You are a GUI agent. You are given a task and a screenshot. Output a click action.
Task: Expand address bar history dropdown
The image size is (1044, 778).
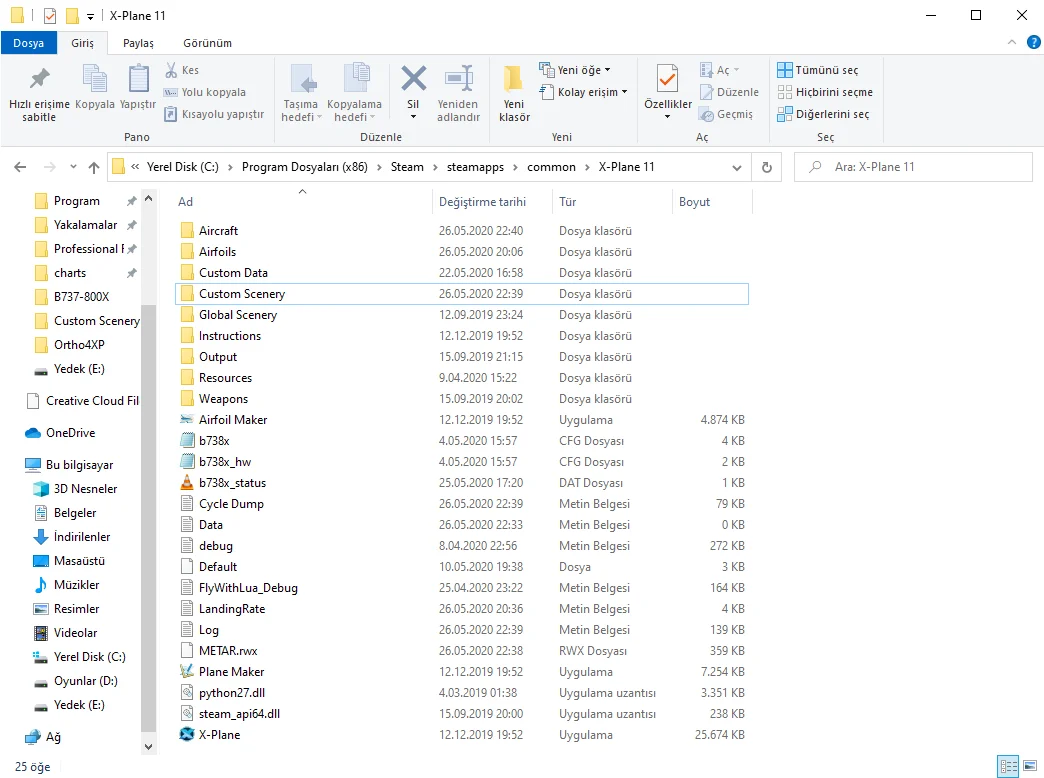[x=737, y=168]
